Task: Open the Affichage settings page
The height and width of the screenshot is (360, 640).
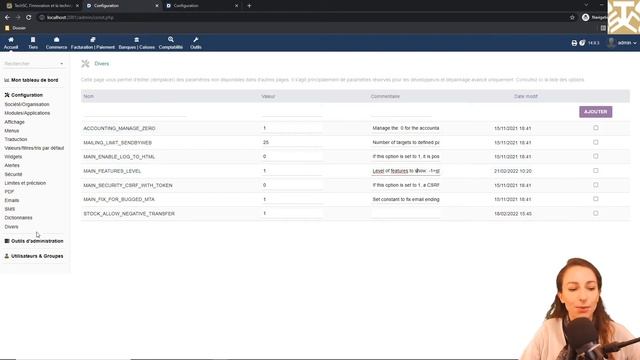Action: (15, 122)
